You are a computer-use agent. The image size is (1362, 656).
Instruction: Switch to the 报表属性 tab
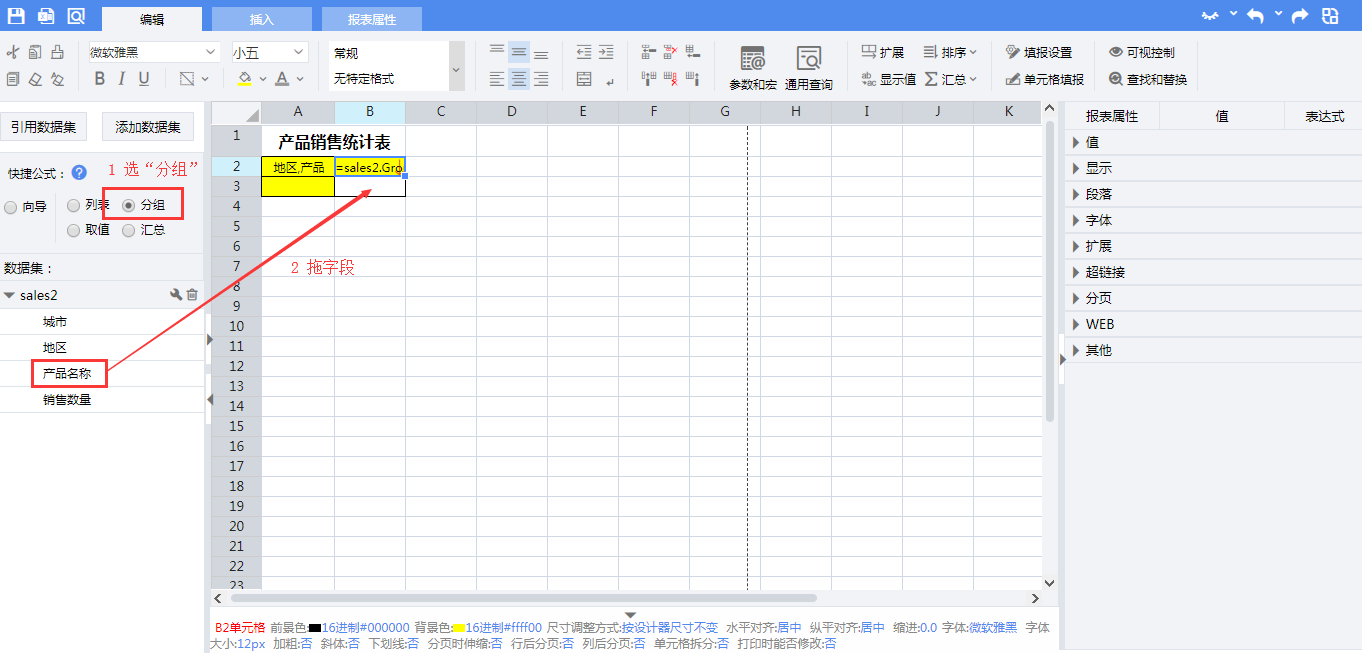point(371,19)
